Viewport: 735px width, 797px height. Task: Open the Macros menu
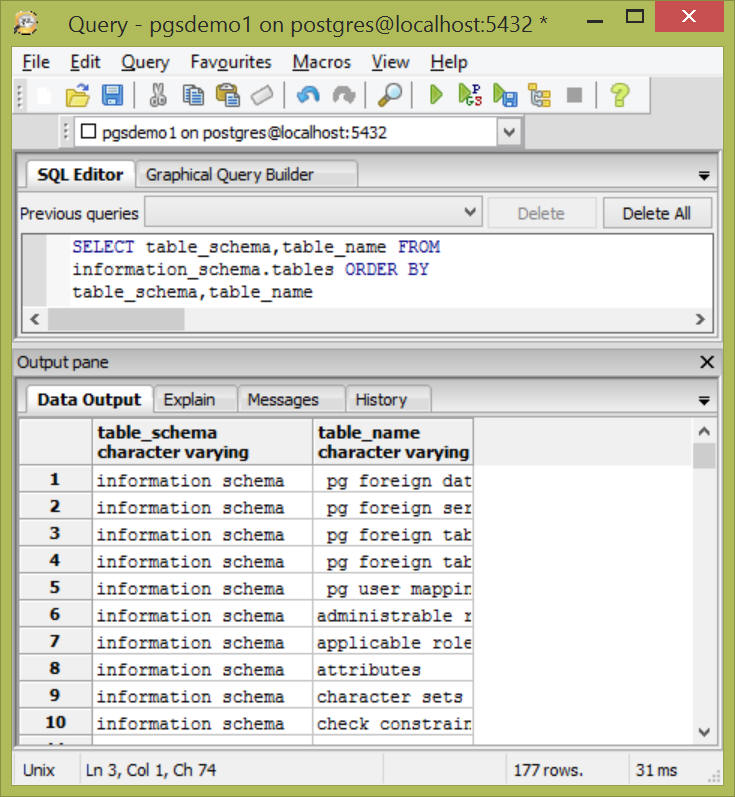pos(322,62)
